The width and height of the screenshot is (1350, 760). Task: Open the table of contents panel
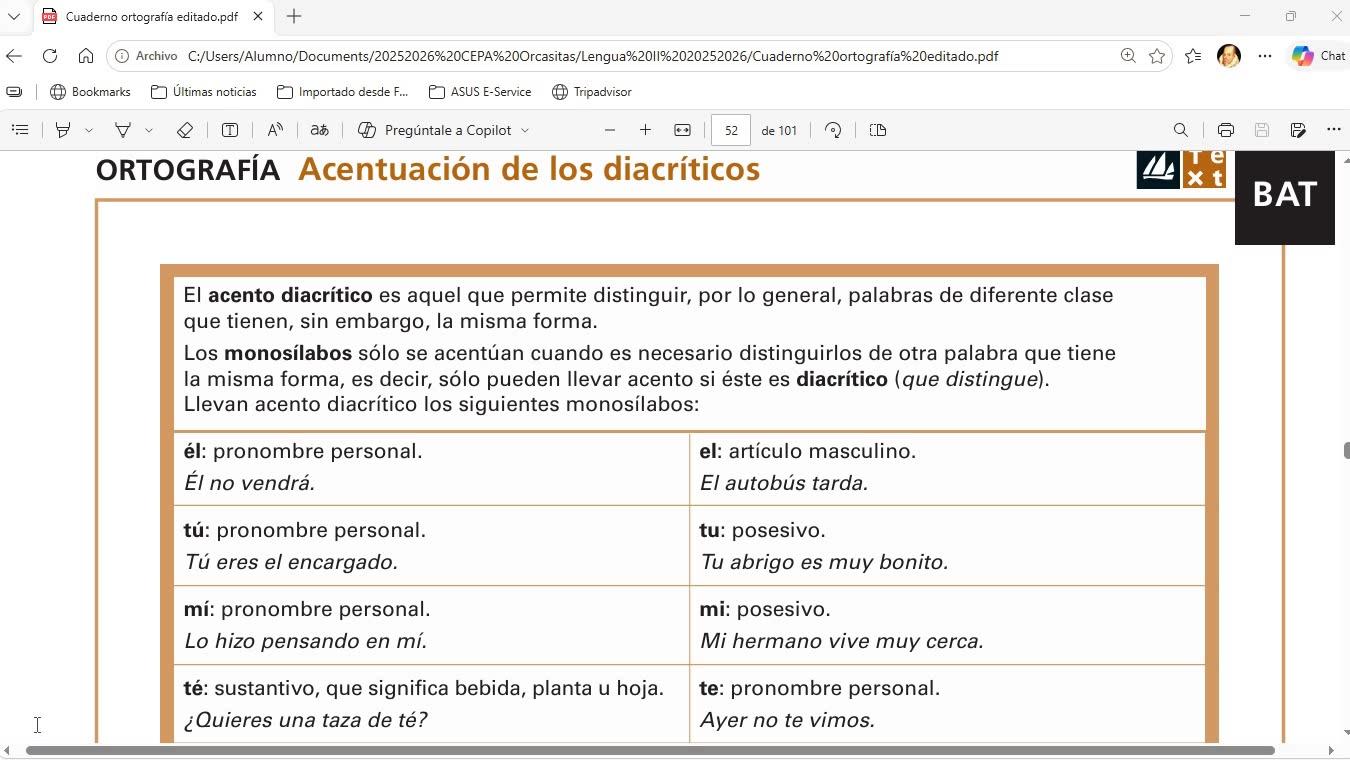(20, 130)
